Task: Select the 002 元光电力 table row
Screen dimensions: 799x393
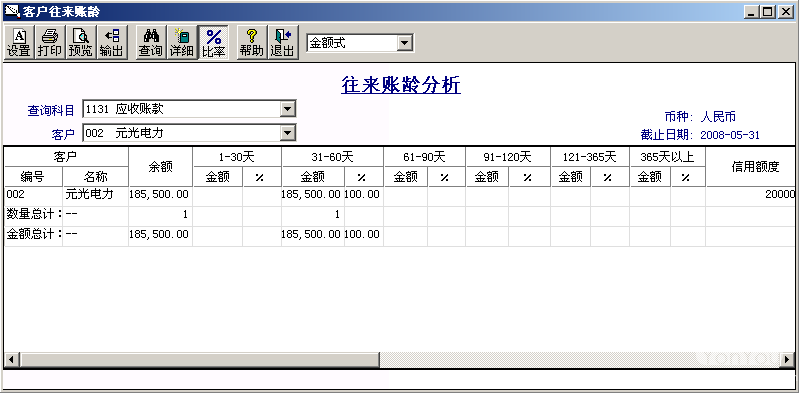Action: click(x=400, y=195)
